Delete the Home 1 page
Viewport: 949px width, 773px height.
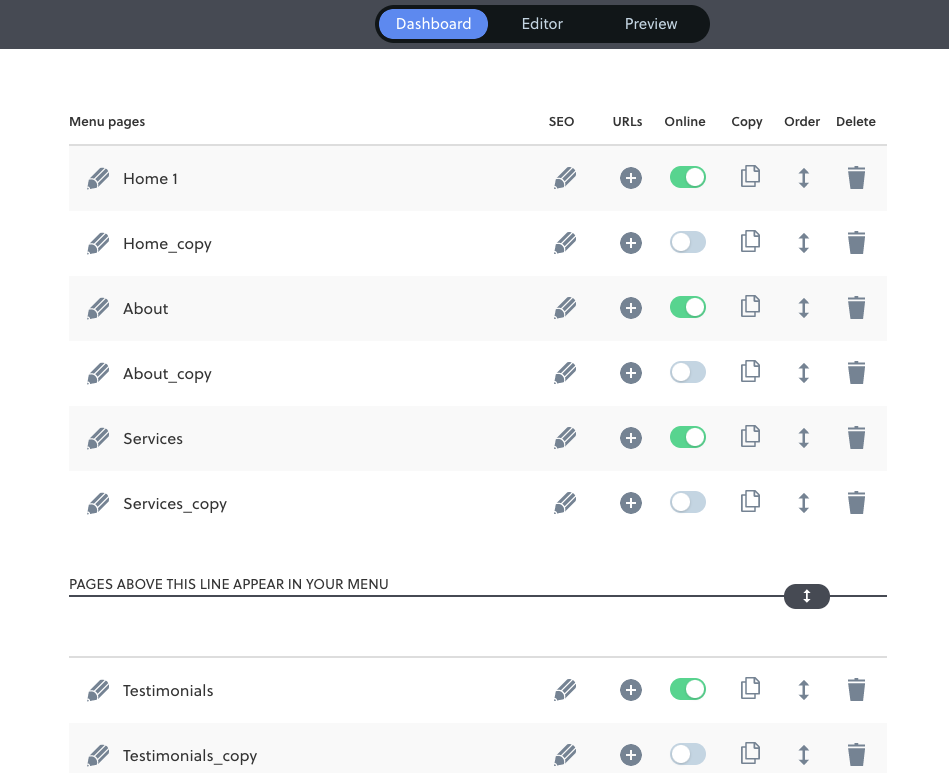pyautogui.click(x=856, y=178)
